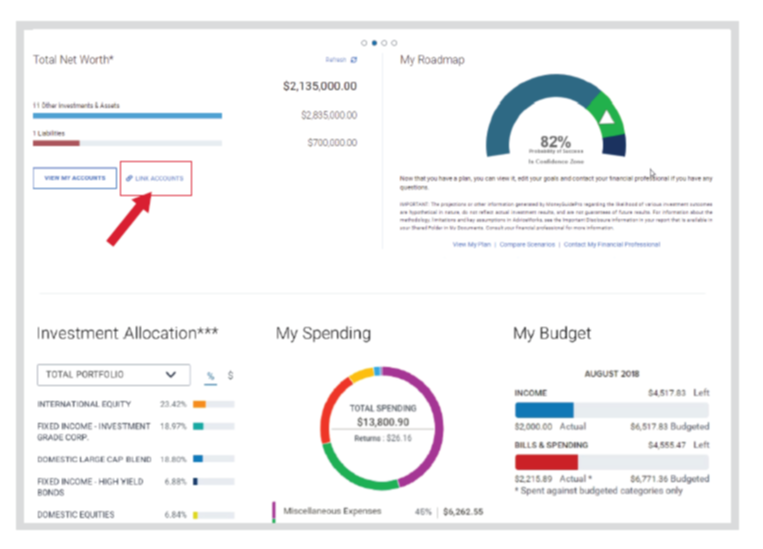This screenshot has width=763, height=549.
Task: Click the chevron arrow in Total Portfolio box
Action: (170, 375)
